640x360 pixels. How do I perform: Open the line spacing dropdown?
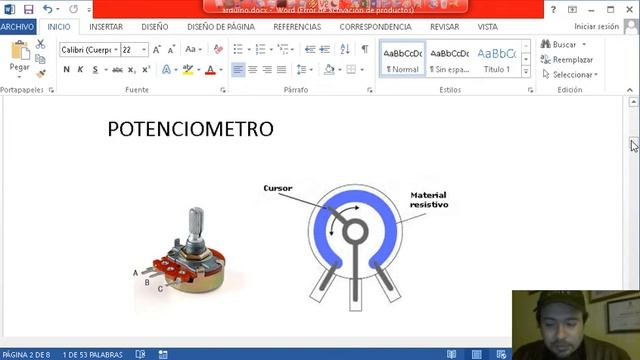tap(311, 70)
